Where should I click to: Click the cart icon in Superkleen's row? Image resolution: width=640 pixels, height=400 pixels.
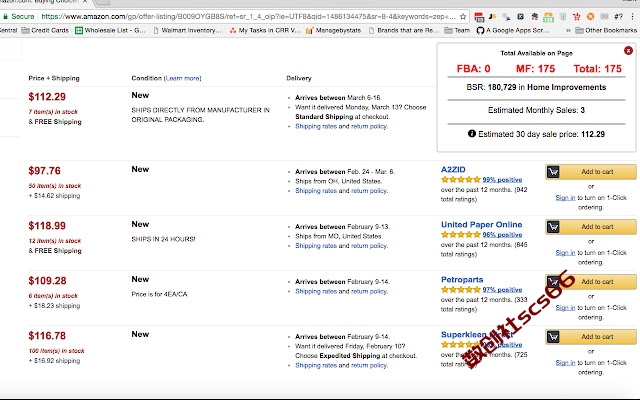(x=553, y=337)
